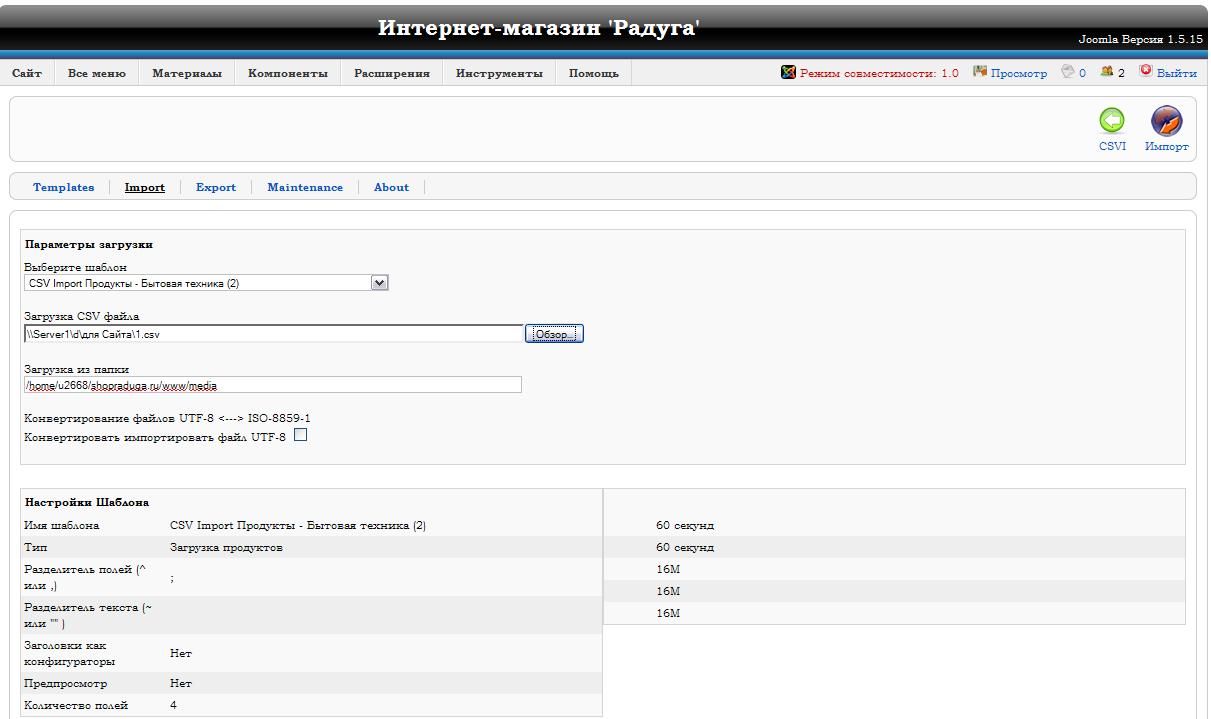The image size is (1211, 719).
Task: Switch to the Export tab
Action: pos(216,187)
